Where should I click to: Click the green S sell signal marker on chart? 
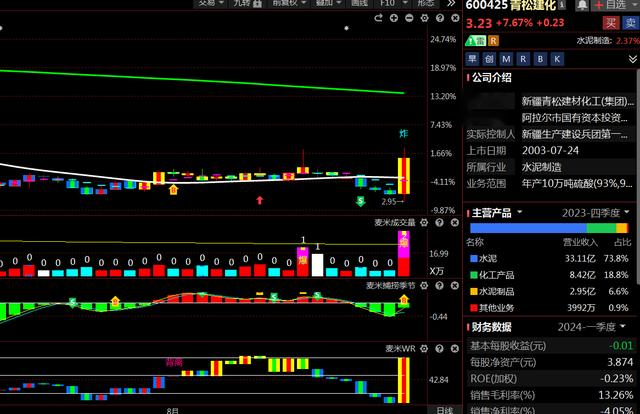[x=360, y=201]
